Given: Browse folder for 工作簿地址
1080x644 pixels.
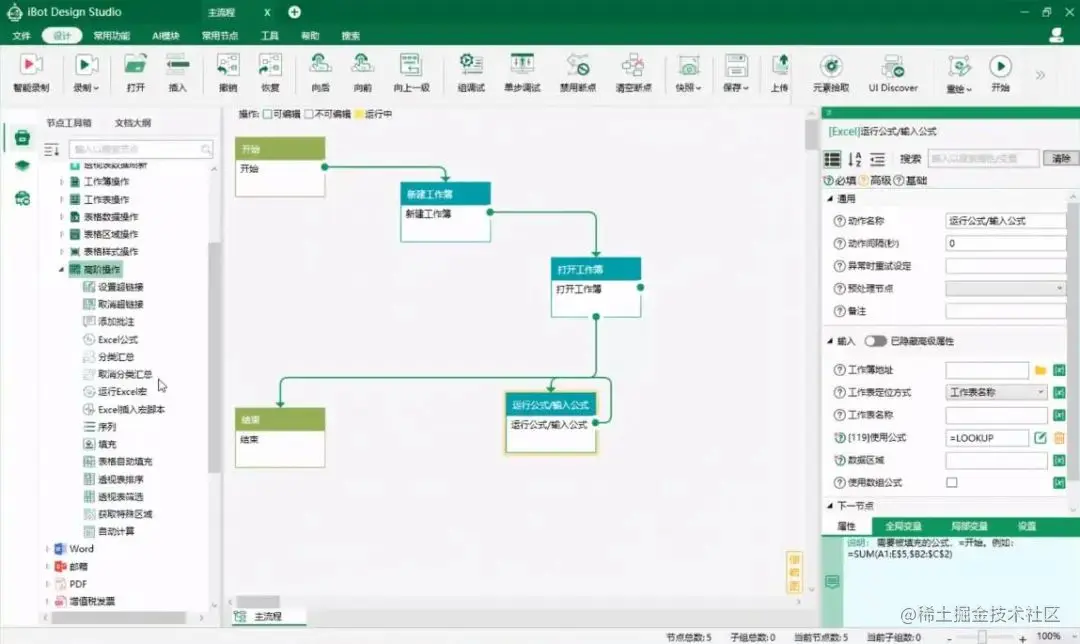Looking at the screenshot, I should [1040, 370].
